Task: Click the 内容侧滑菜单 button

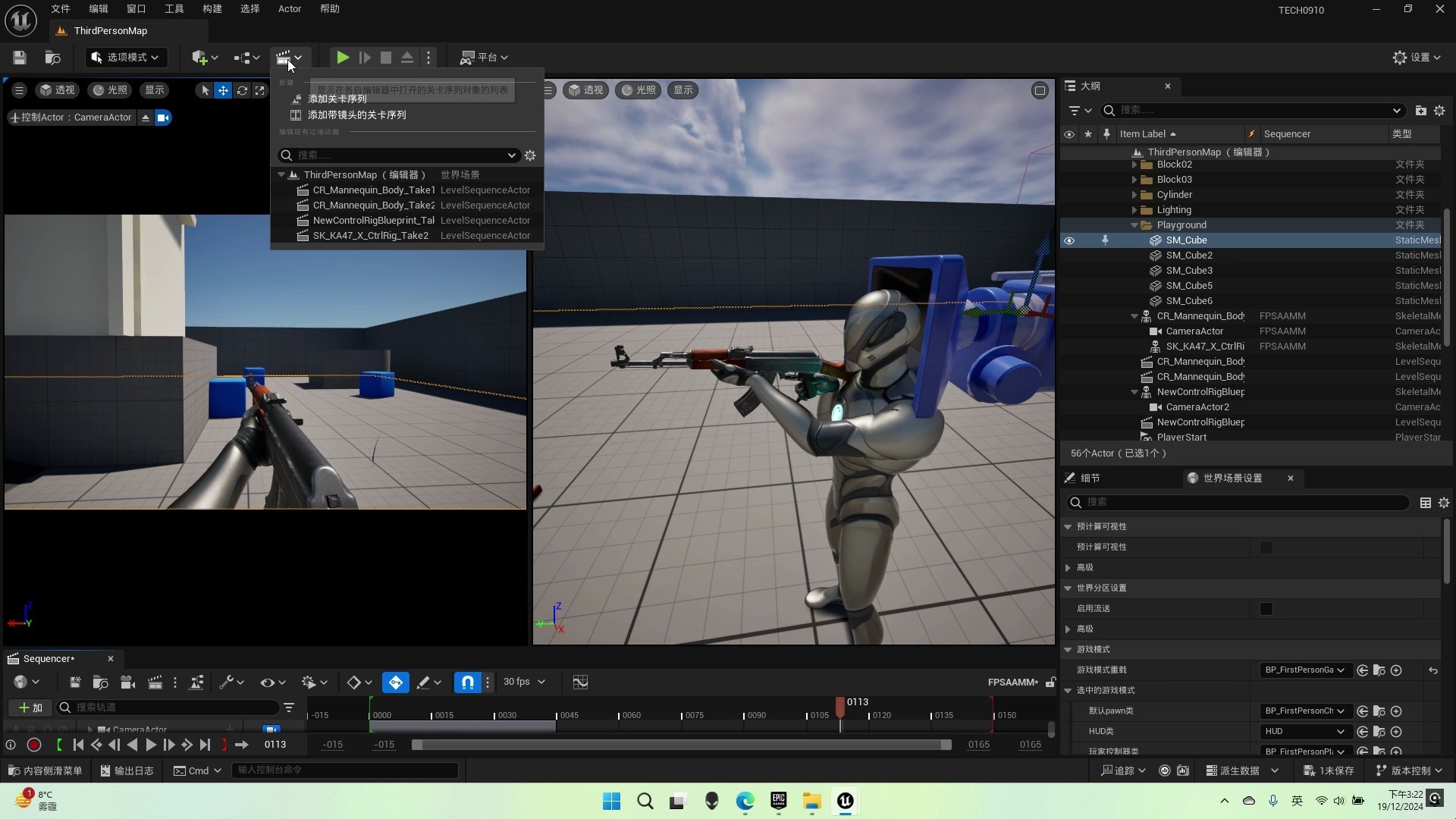Action: point(45,770)
